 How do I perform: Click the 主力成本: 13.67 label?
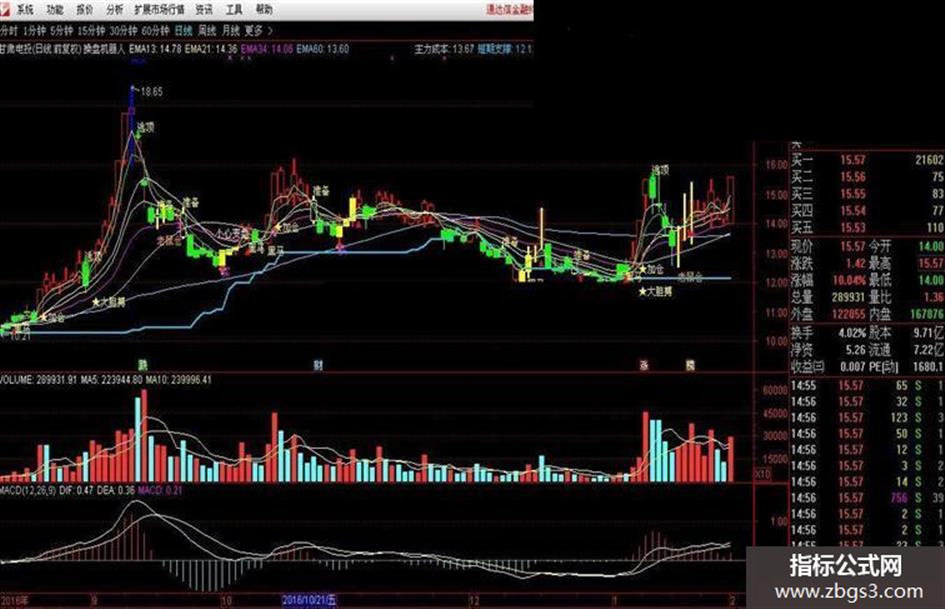[444, 49]
